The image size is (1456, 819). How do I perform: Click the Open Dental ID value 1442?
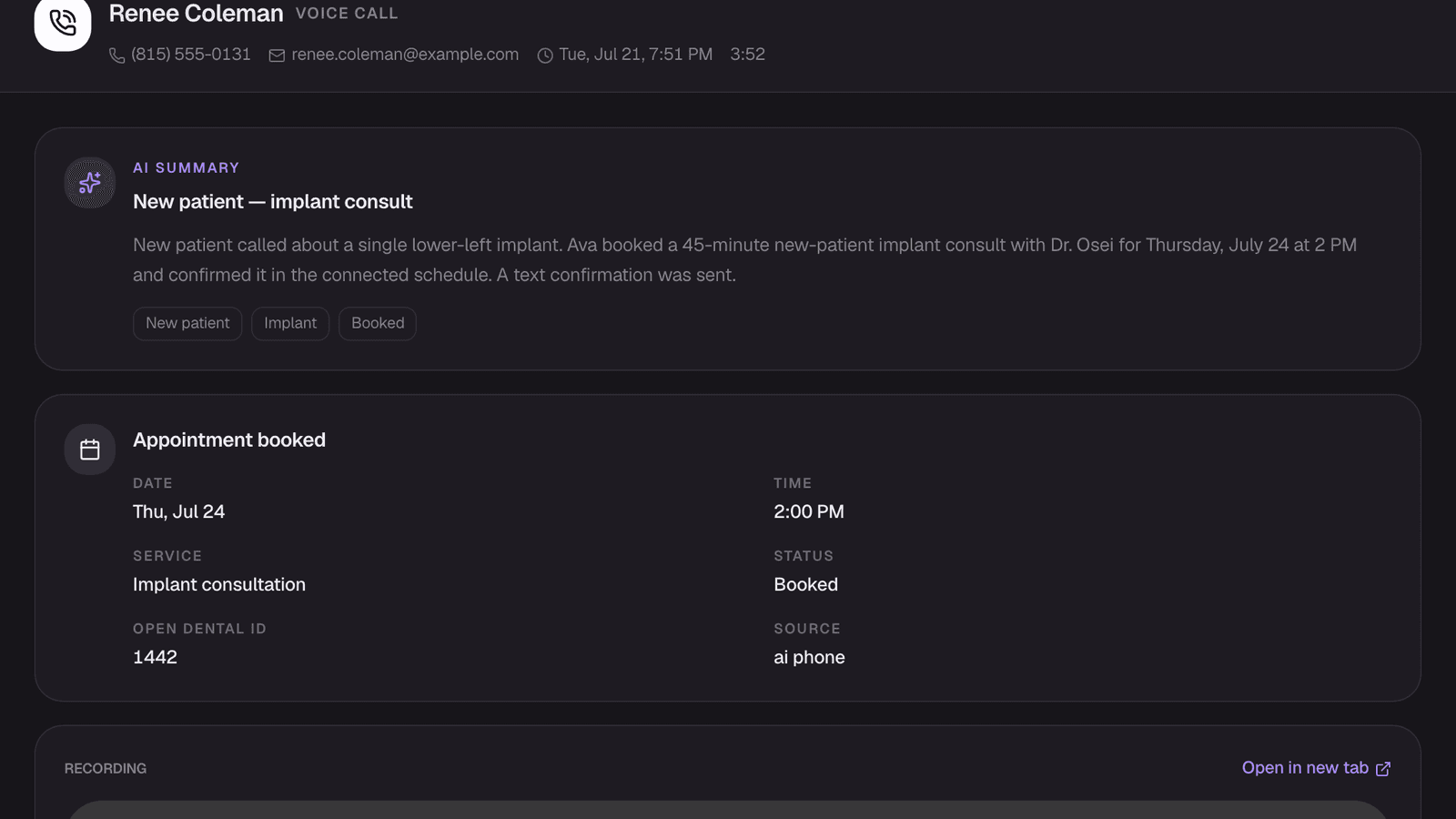(x=155, y=657)
